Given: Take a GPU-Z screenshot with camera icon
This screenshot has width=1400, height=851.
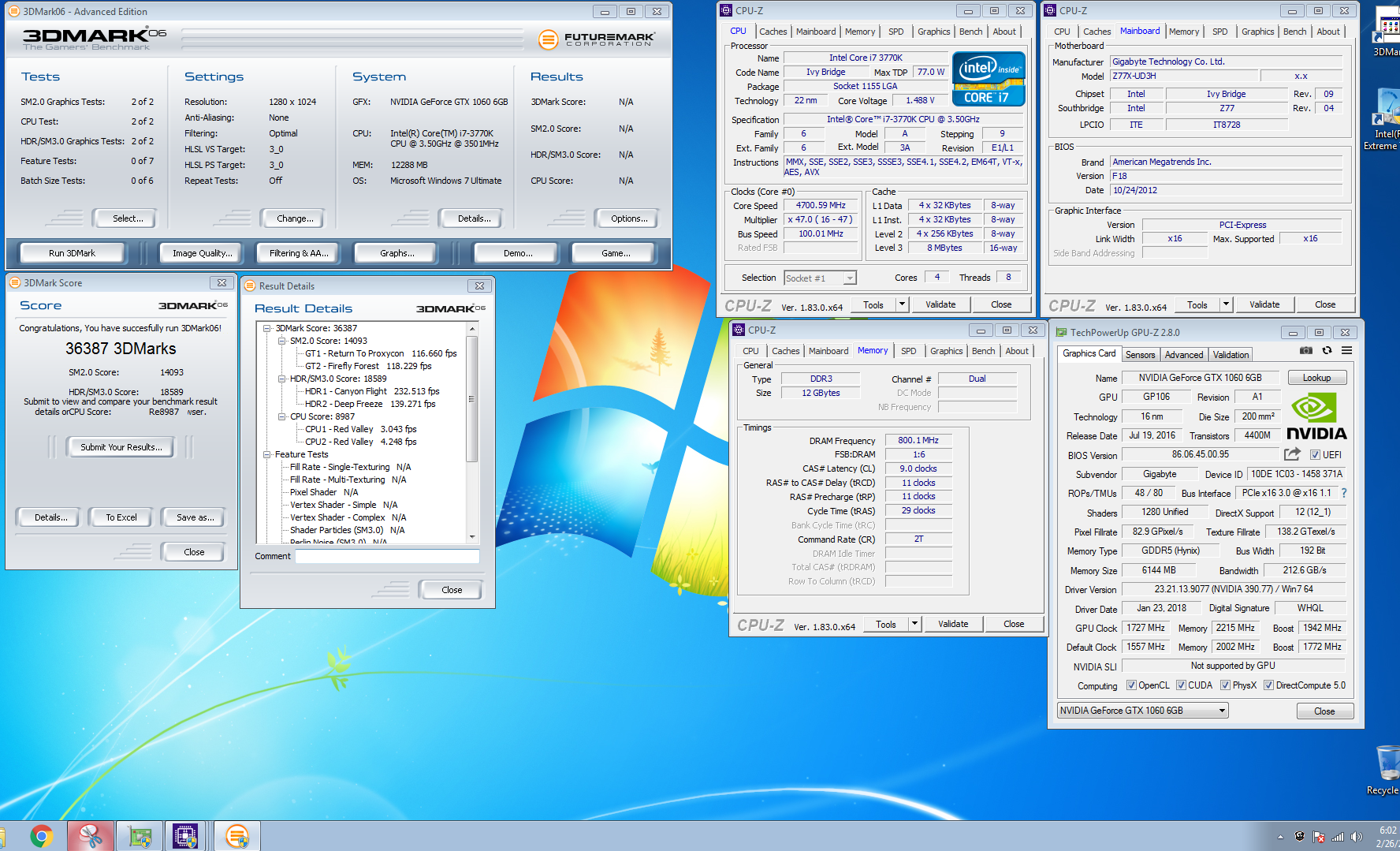Looking at the screenshot, I should point(1306,350).
